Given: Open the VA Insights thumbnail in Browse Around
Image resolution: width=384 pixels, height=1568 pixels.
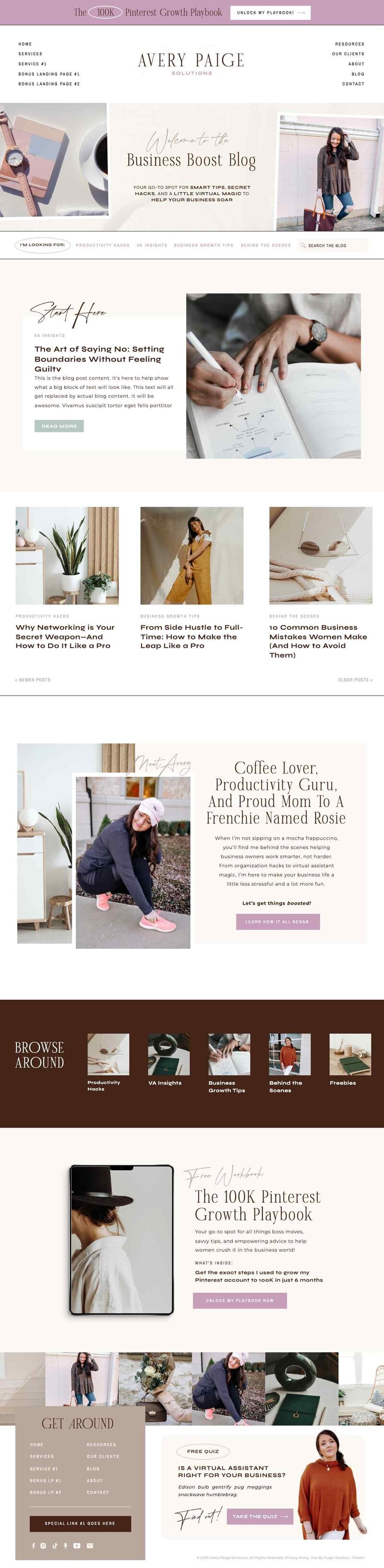Looking at the screenshot, I should click(168, 1054).
